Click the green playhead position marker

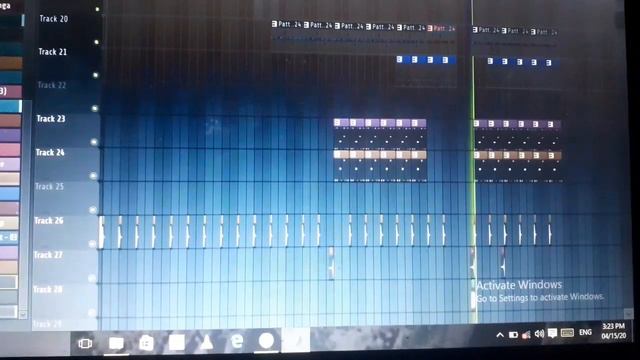474,163
